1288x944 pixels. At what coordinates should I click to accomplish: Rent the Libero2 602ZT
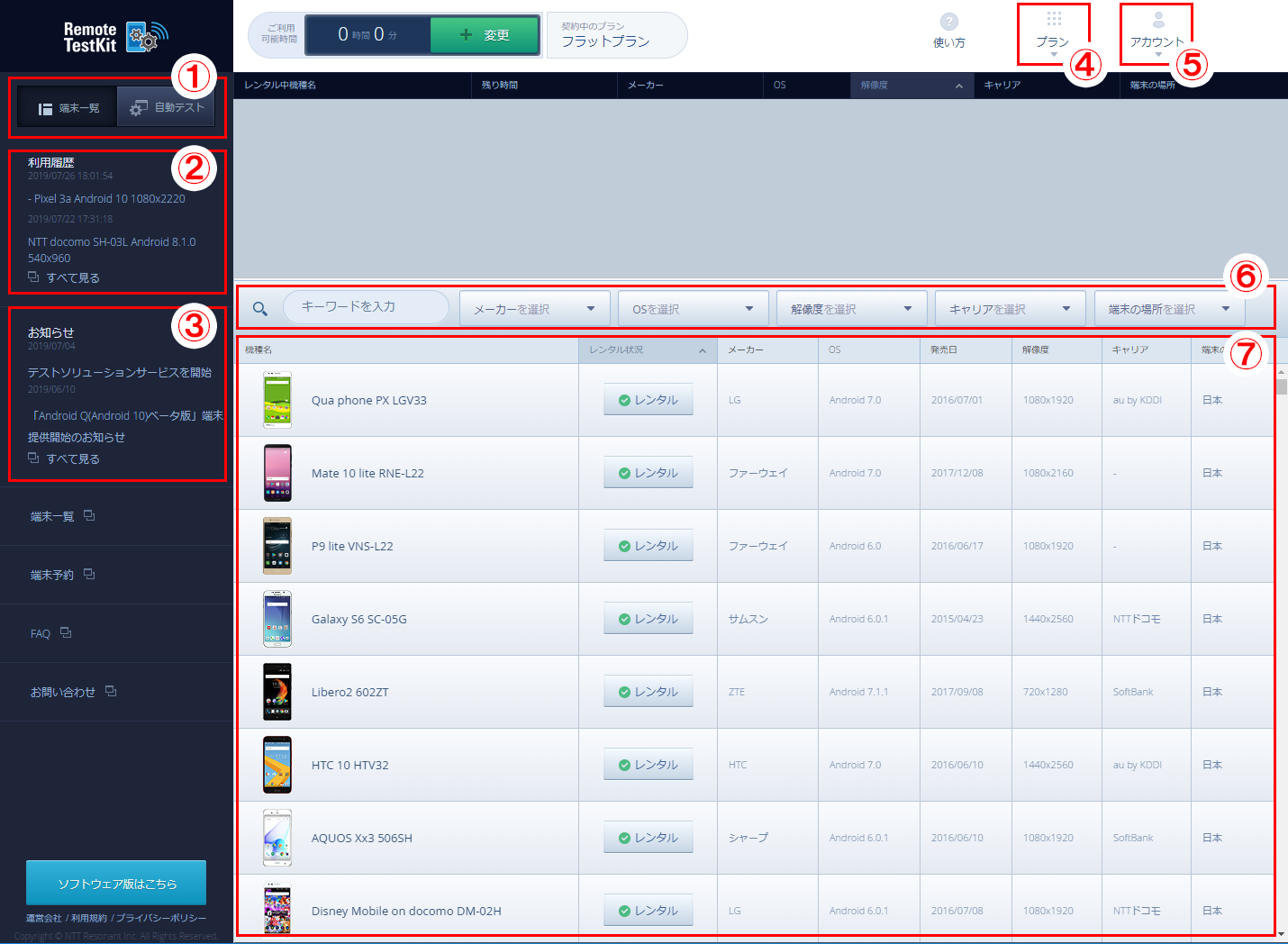coord(649,692)
